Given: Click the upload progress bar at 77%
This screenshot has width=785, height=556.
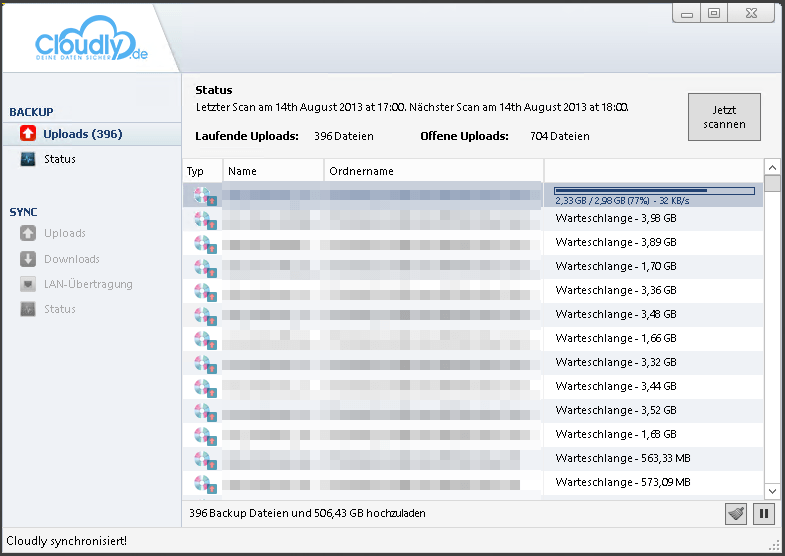Looking at the screenshot, I should [x=654, y=191].
